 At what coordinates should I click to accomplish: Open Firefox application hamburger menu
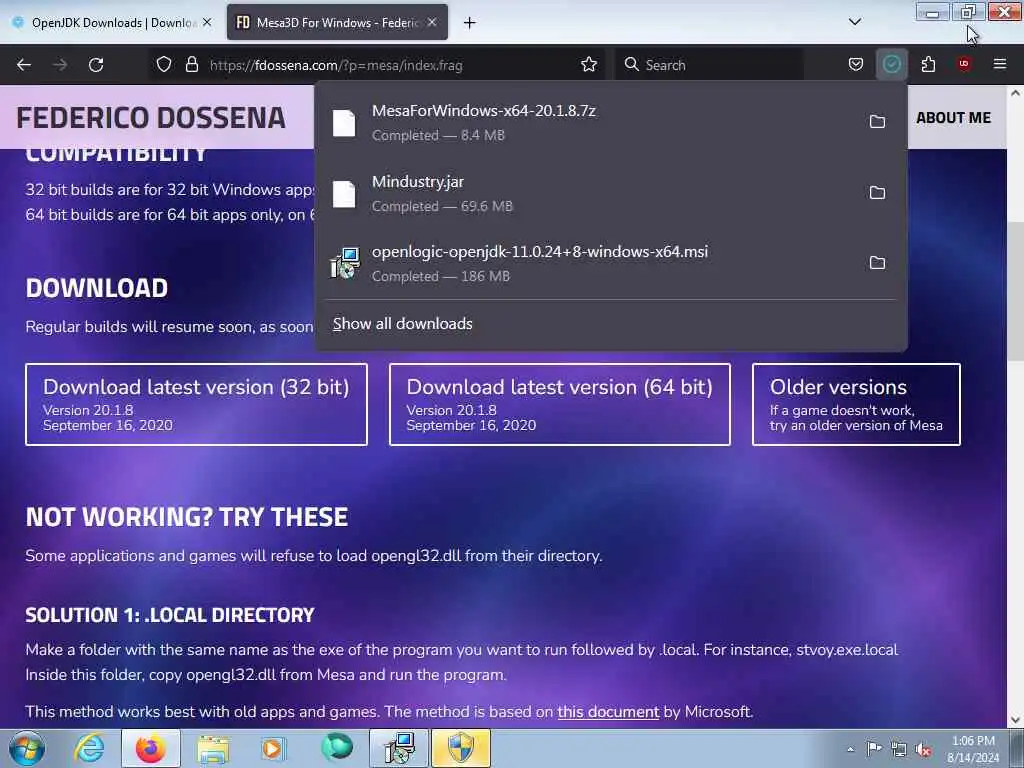[x=1000, y=65]
